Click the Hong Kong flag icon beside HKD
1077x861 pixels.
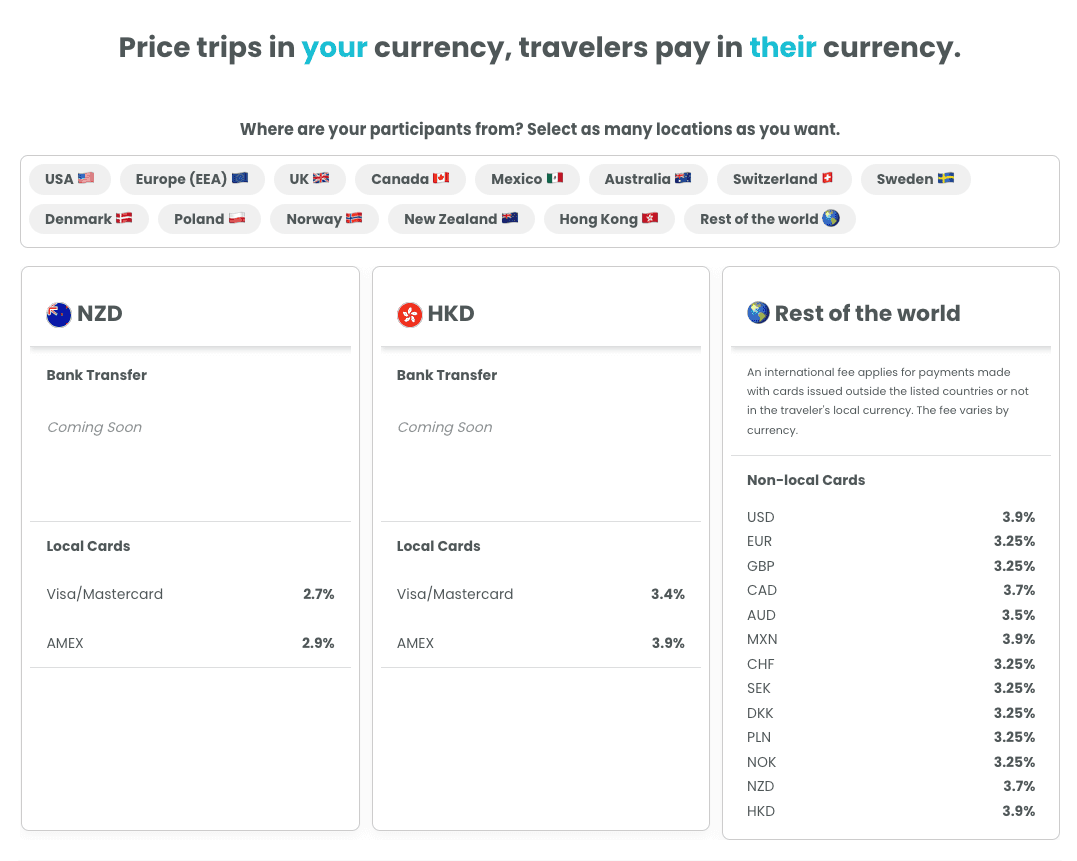[409, 314]
